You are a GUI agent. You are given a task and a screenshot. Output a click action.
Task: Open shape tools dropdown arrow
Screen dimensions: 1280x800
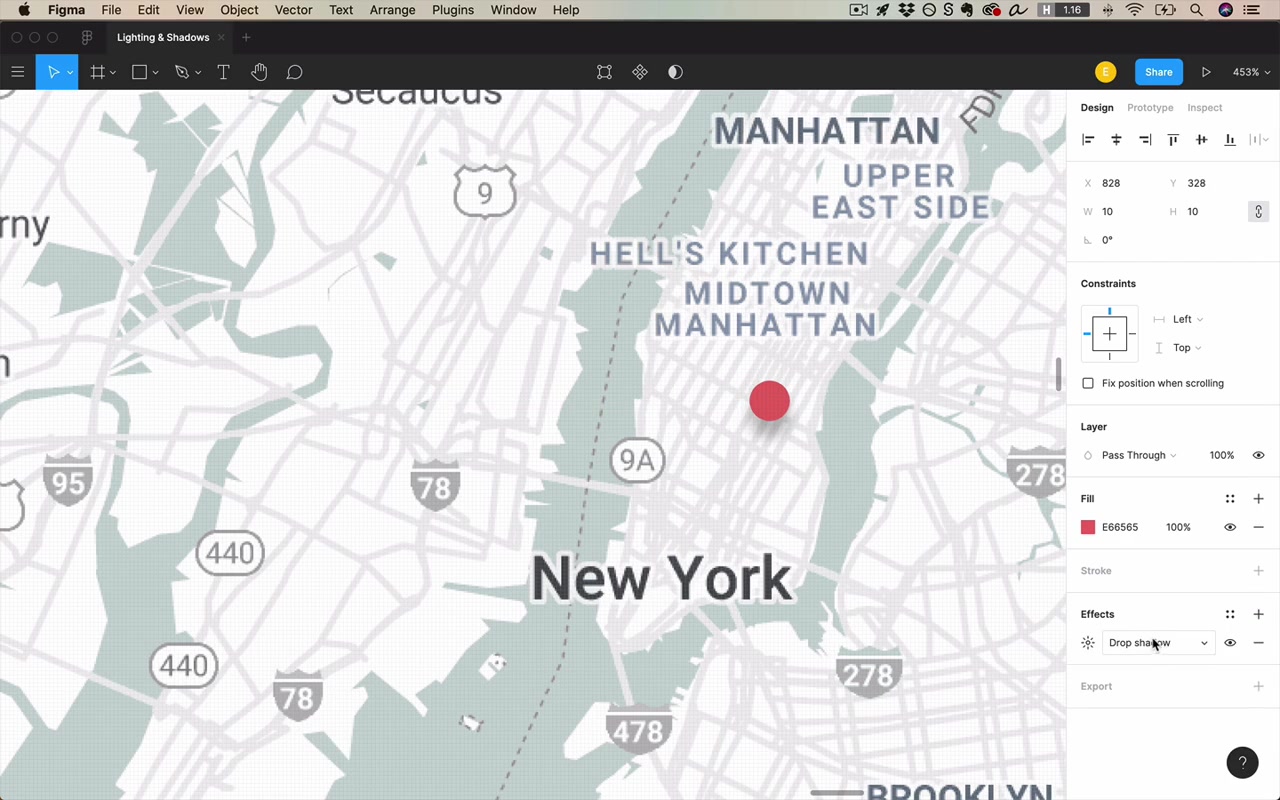155,73
